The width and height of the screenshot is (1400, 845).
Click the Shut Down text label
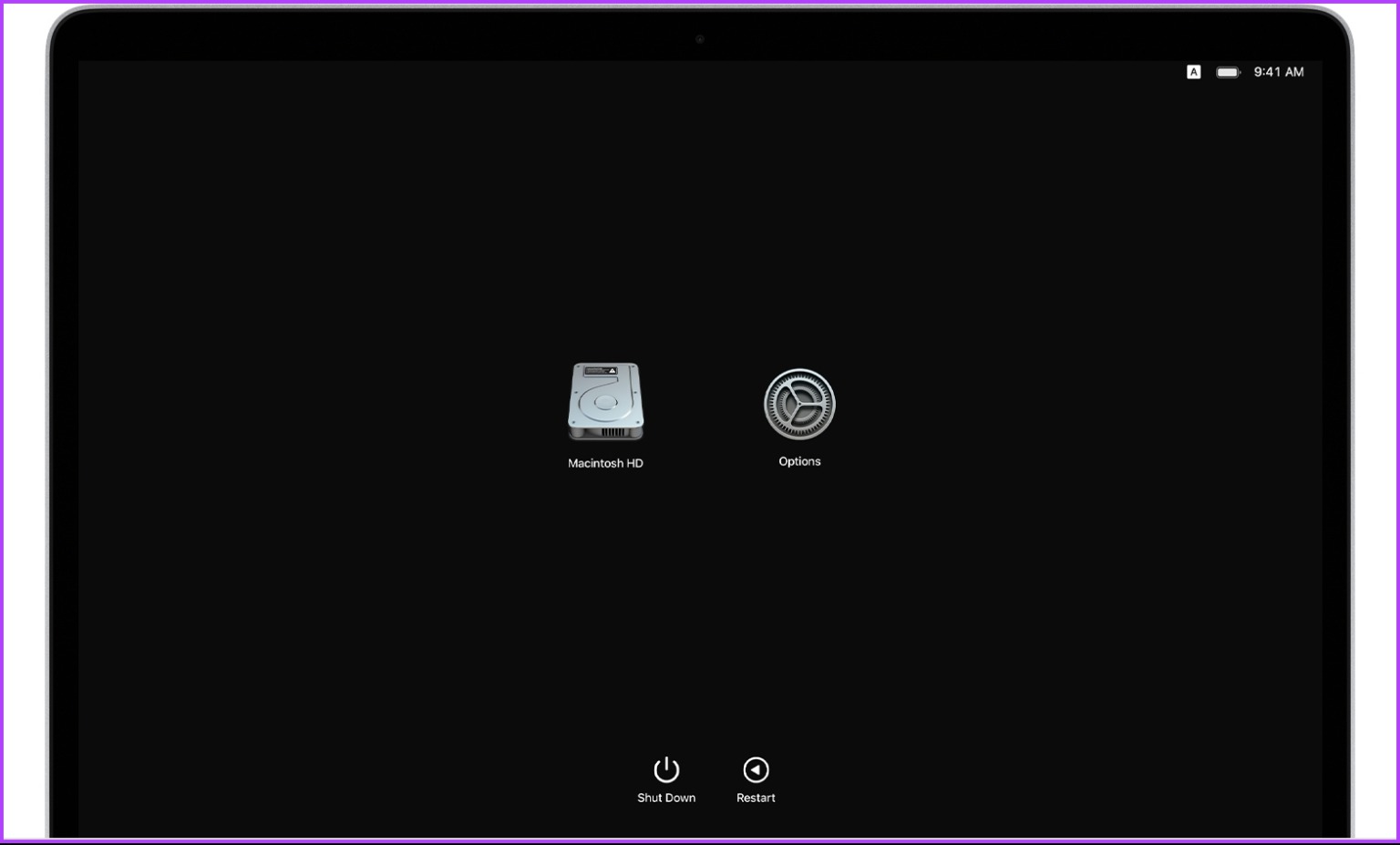tap(666, 797)
